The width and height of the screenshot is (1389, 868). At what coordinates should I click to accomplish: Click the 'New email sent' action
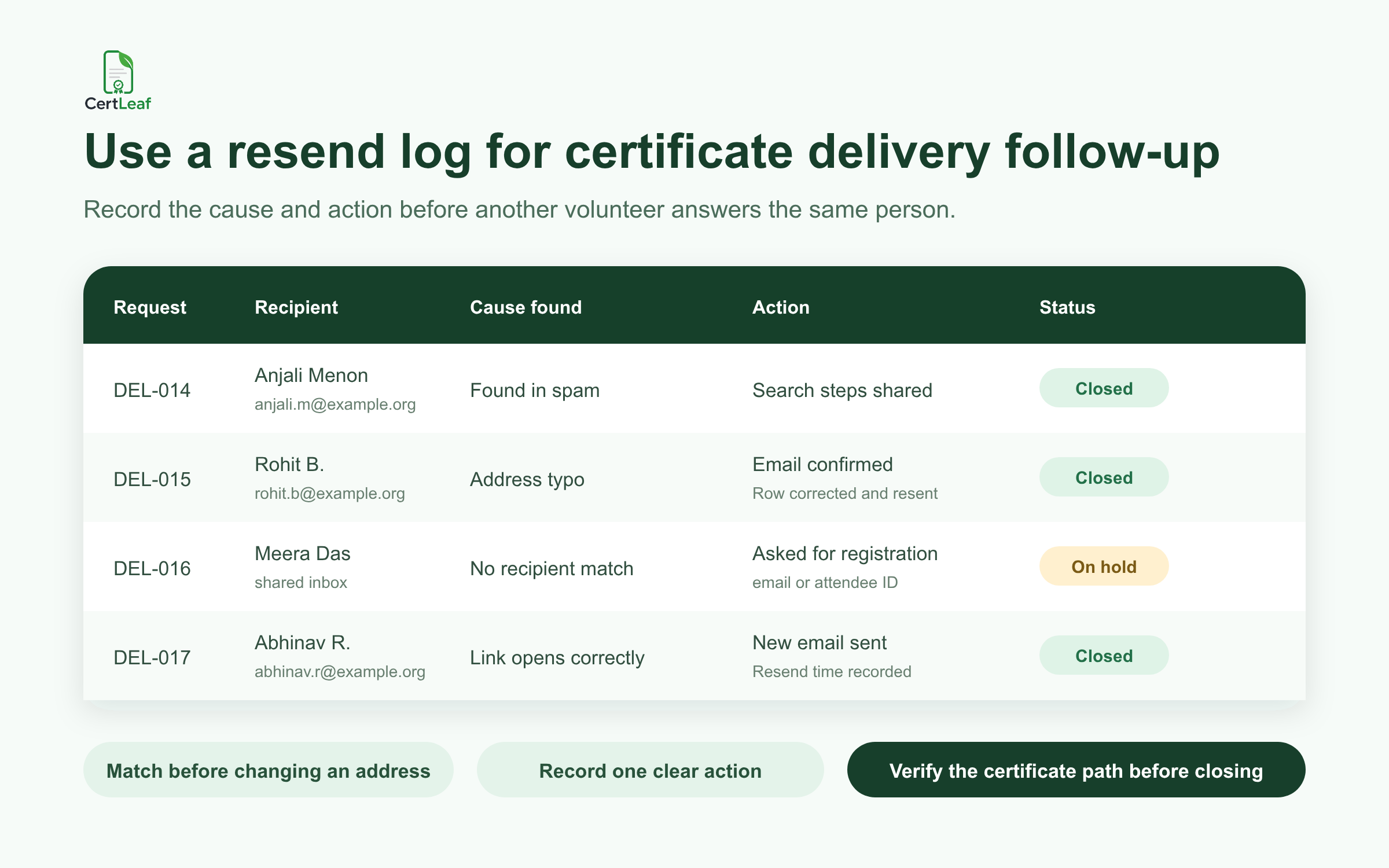coord(820,643)
